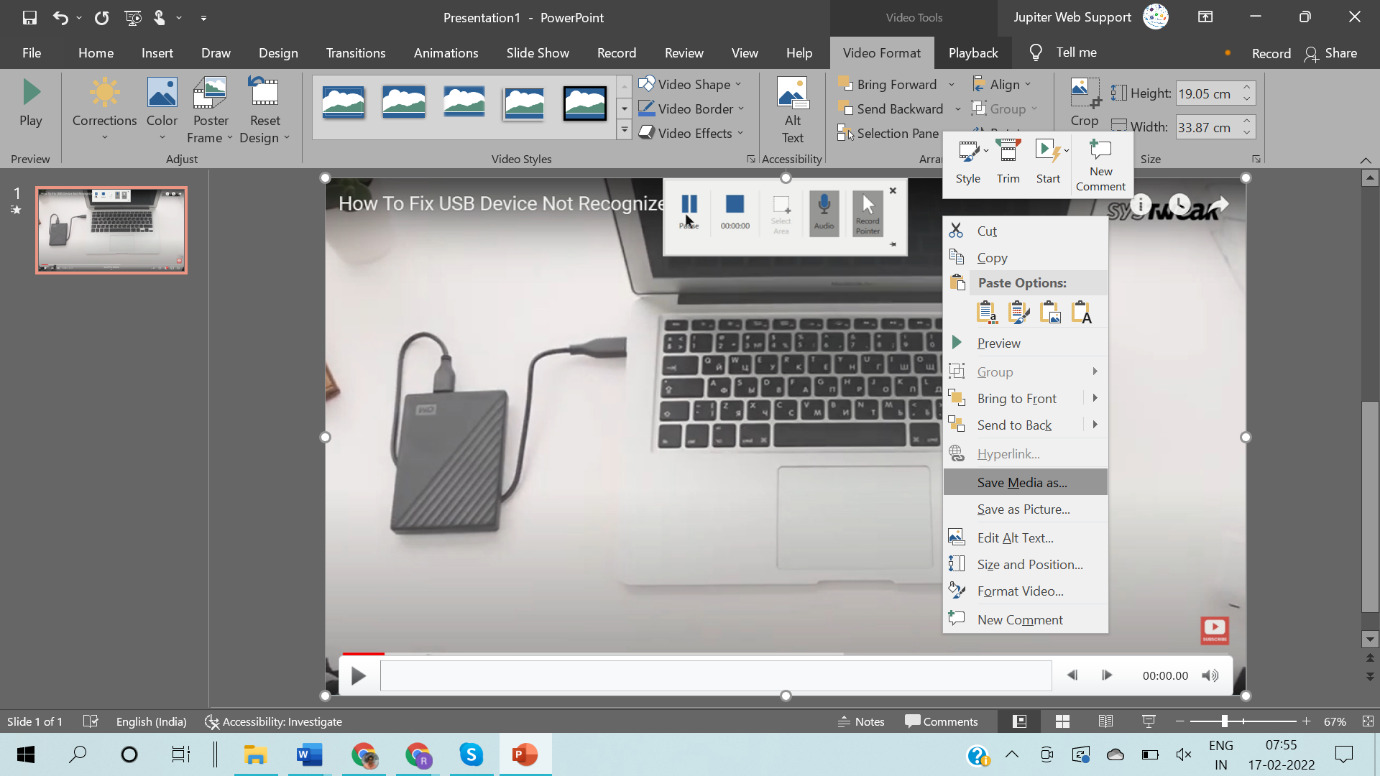Open Style gallery in mini toolbar
Screen dimensions: 1380x776
968,162
